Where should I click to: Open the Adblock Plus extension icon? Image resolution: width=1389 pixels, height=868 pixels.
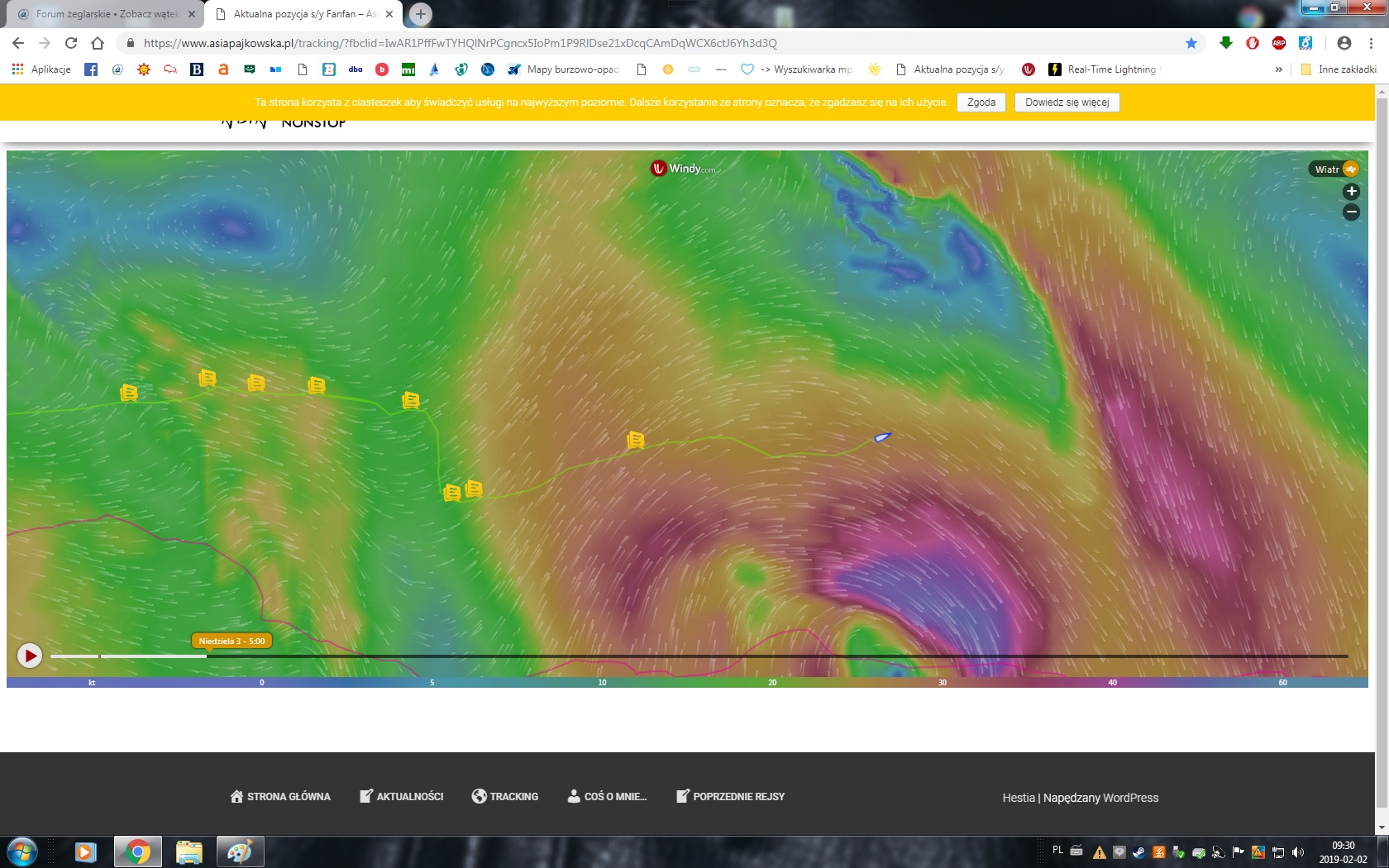point(1279,43)
